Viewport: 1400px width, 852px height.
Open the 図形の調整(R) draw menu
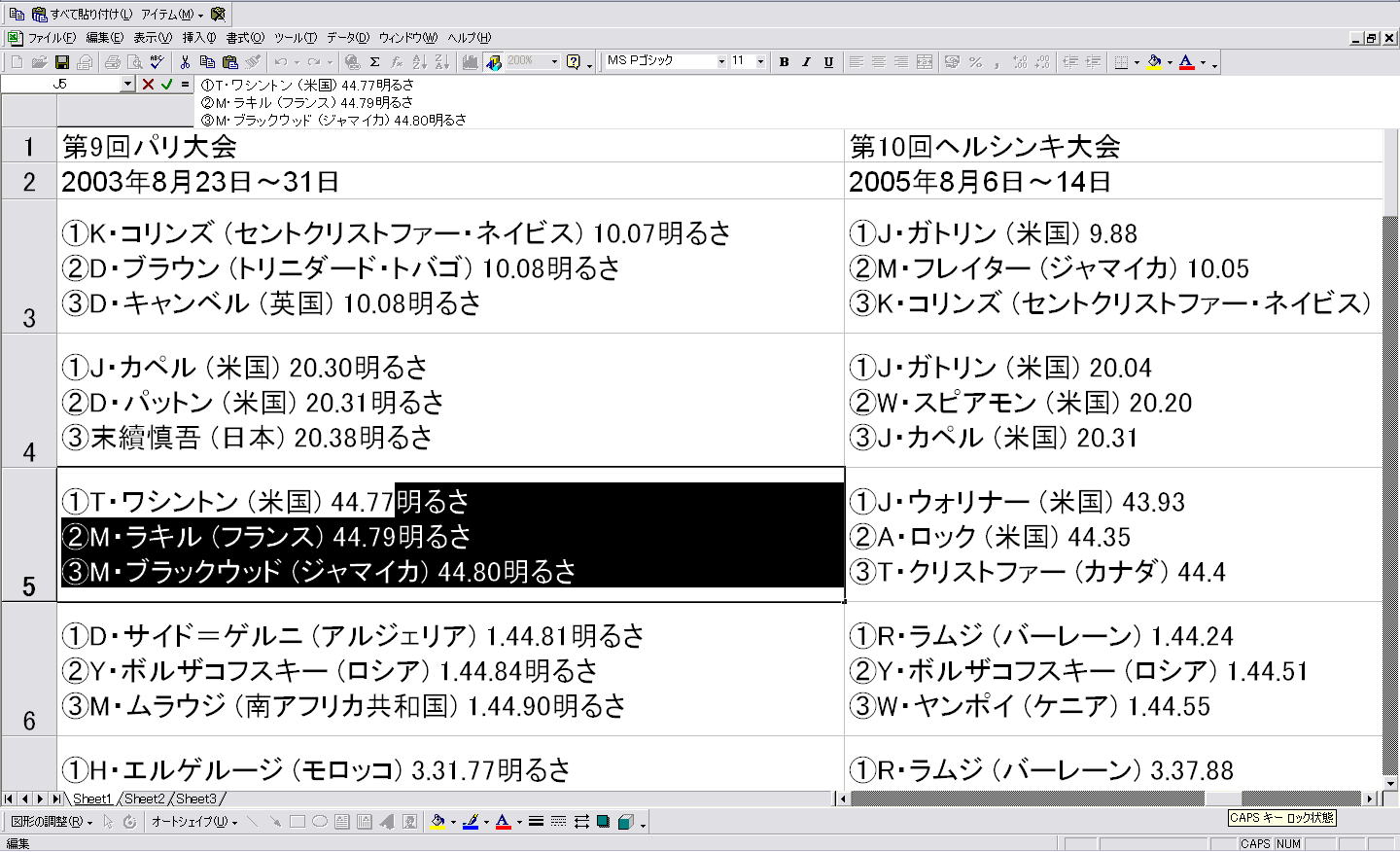click(52, 822)
